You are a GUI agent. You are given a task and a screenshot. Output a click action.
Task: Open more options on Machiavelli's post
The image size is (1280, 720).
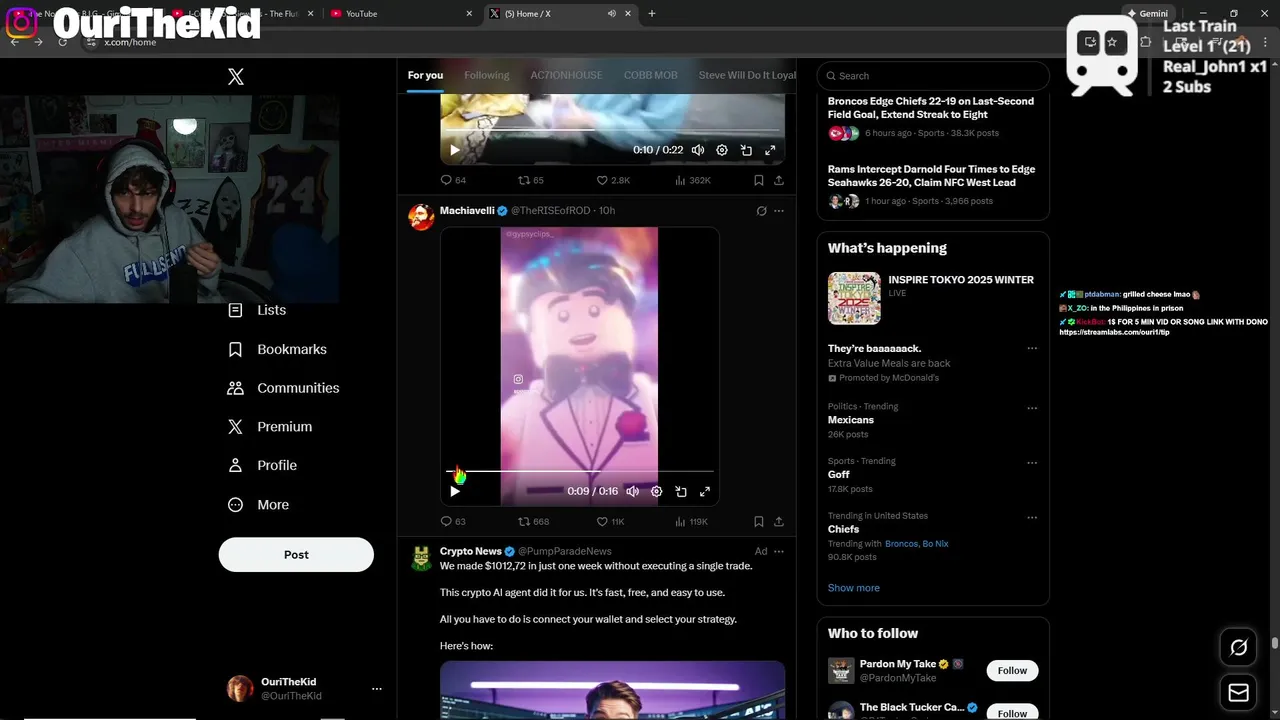coord(779,211)
